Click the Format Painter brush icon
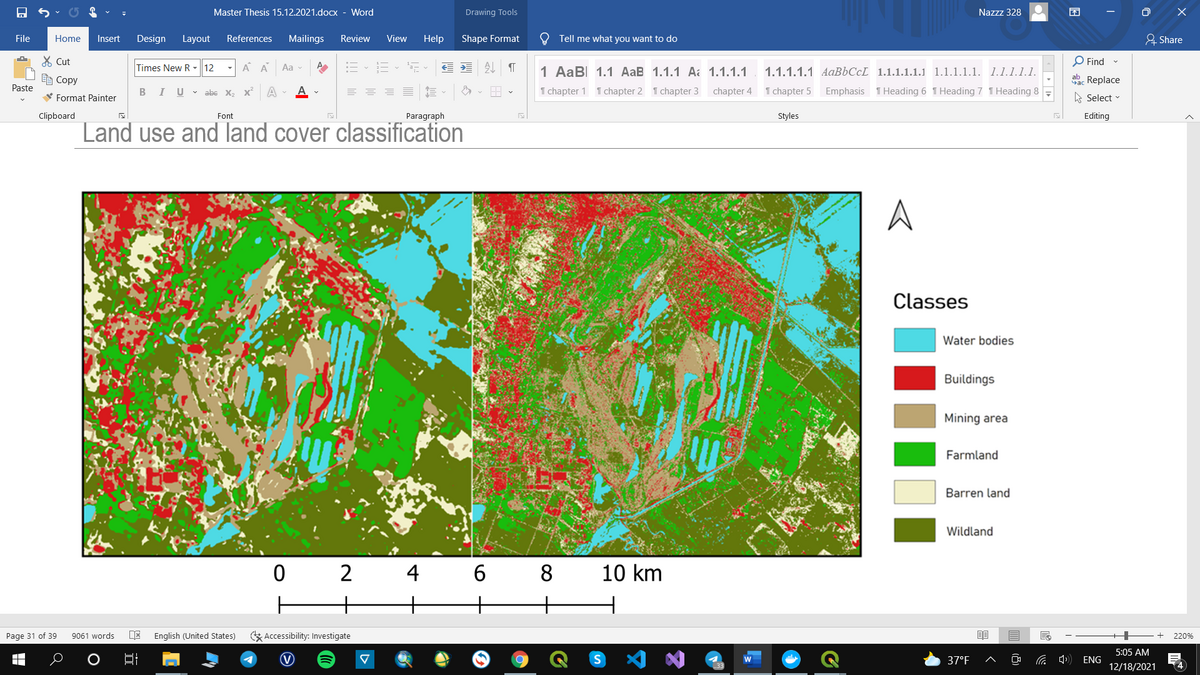 tap(48, 98)
